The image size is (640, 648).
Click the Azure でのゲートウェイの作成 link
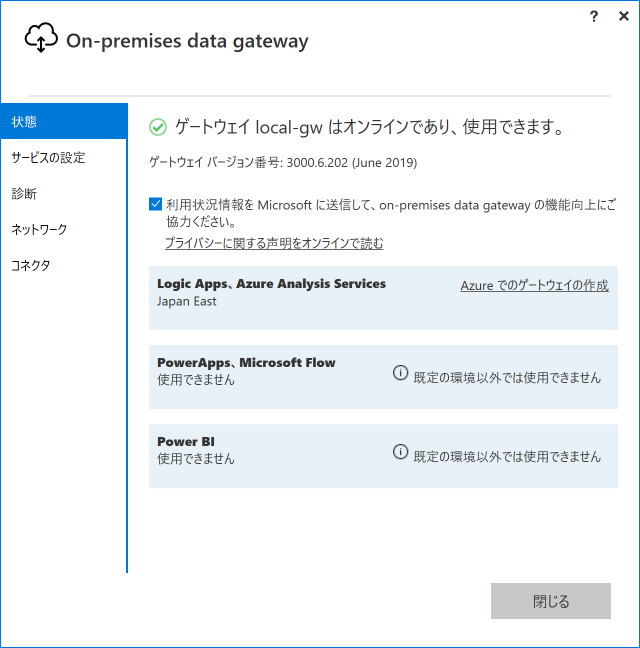click(534, 285)
